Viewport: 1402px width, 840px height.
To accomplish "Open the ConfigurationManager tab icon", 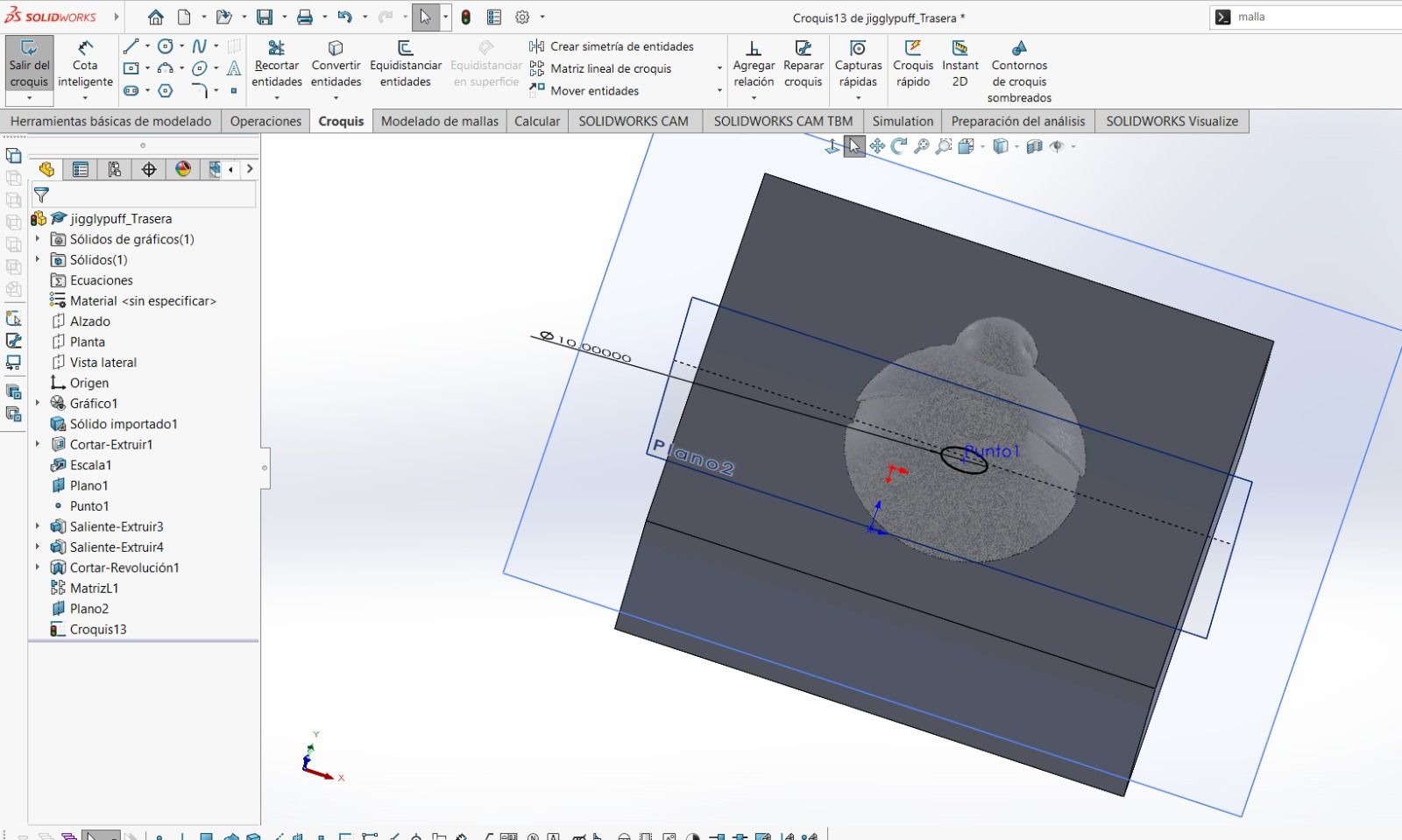I will point(115,169).
